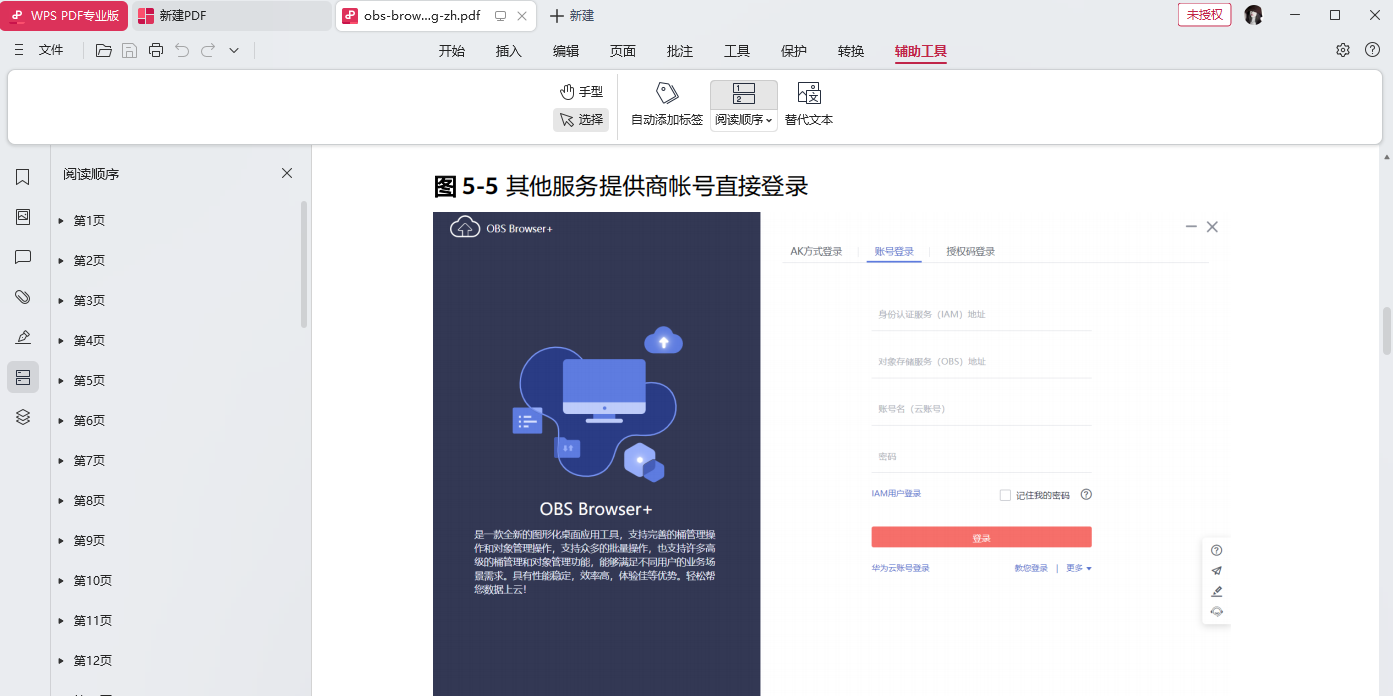Click the 未授权 button
1393x696 pixels.
pos(1204,15)
